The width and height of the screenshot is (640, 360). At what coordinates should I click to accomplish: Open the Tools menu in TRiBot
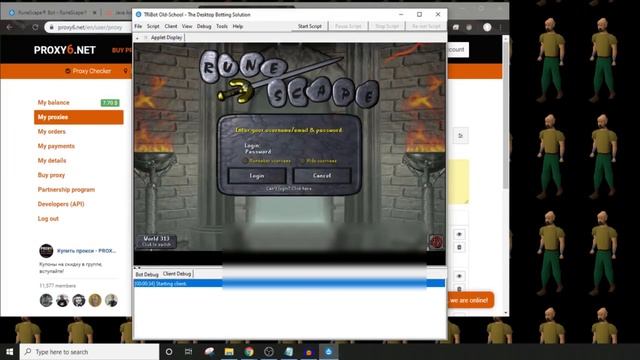pyautogui.click(x=222, y=26)
